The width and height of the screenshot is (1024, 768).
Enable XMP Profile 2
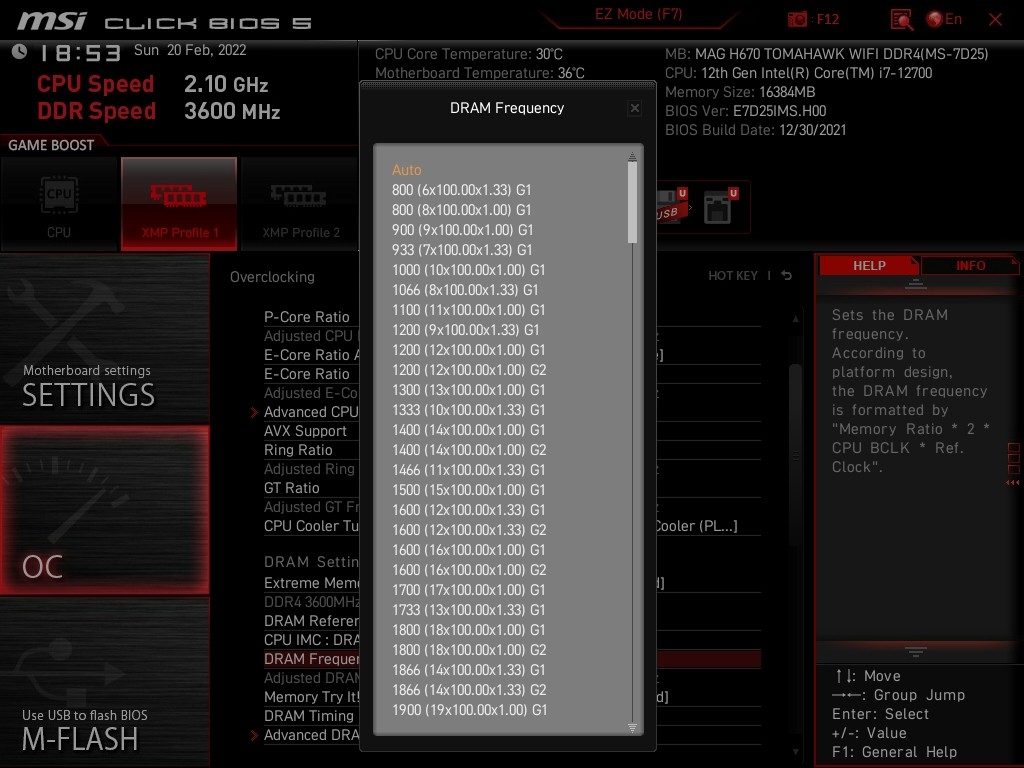tap(300, 204)
